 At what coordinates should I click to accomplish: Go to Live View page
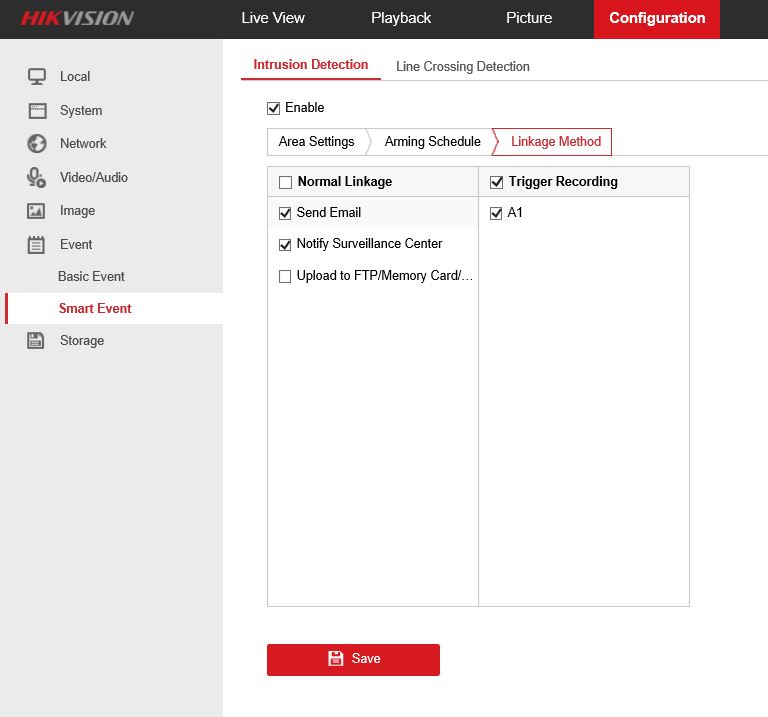pyautogui.click(x=273, y=18)
